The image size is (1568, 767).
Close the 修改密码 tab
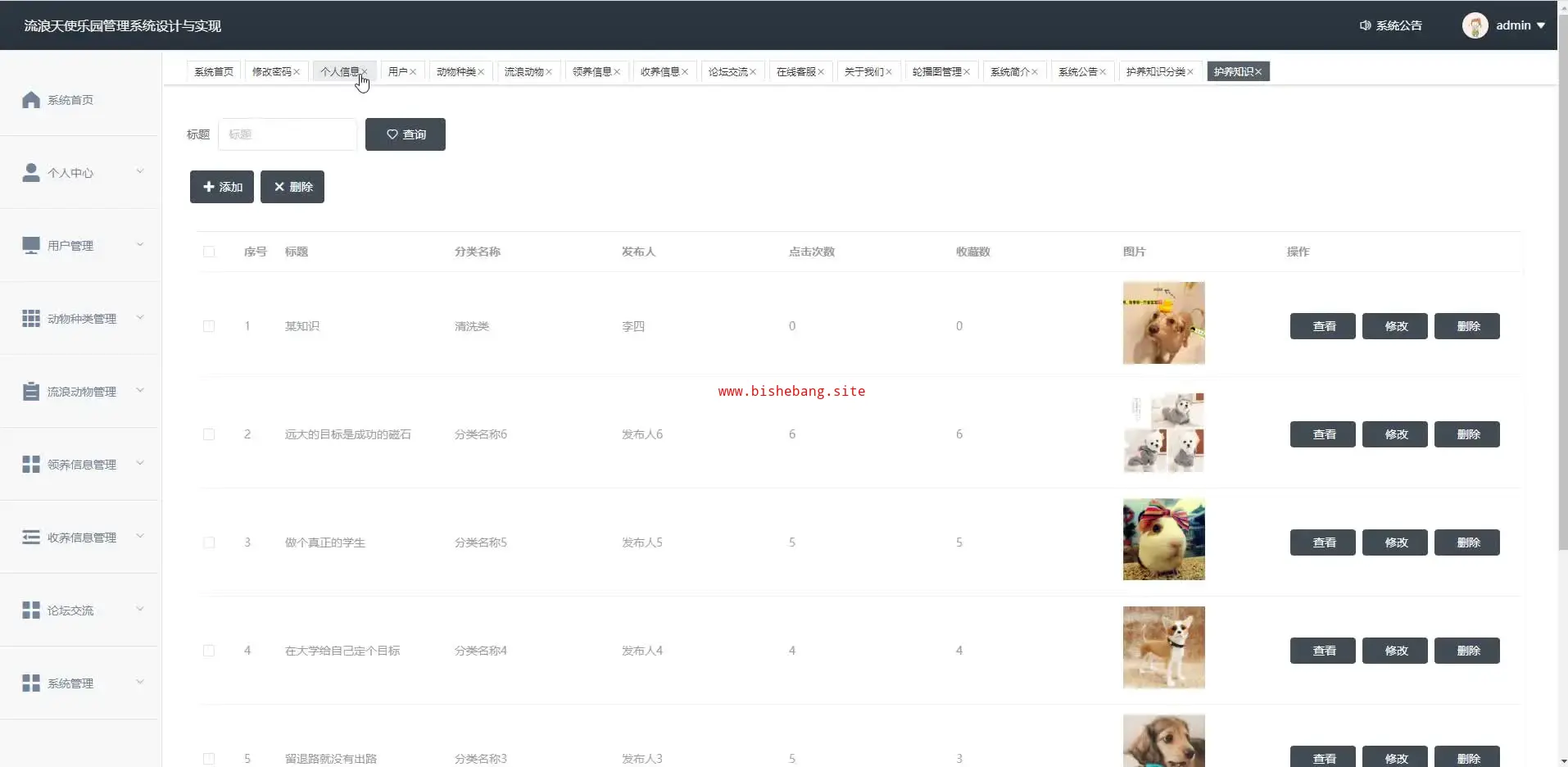(297, 72)
